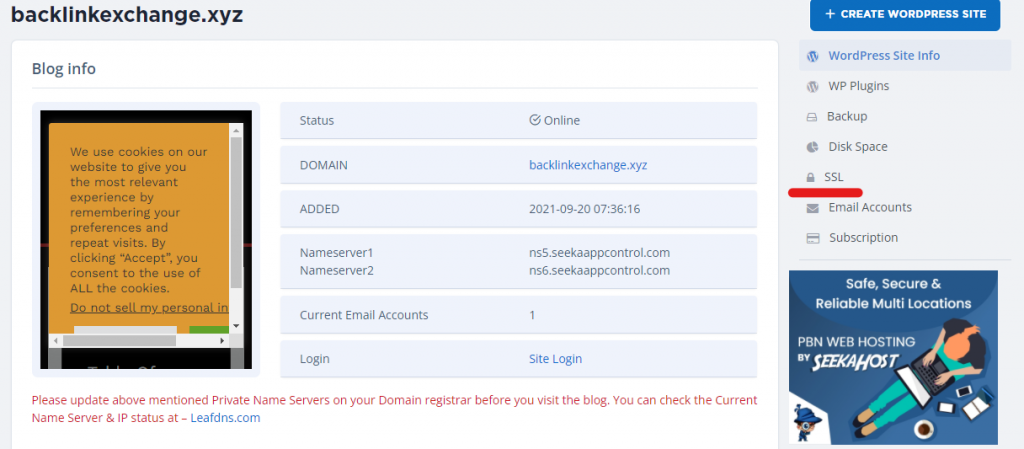Open the WordPress Site Info menu item

(x=904, y=55)
